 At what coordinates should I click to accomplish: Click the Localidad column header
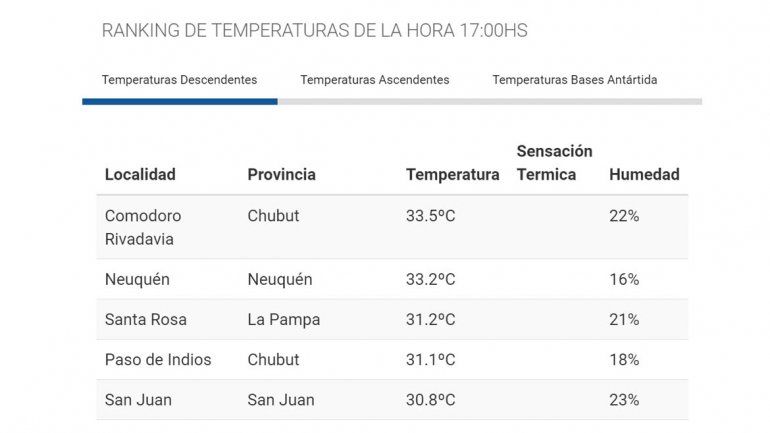pyautogui.click(x=140, y=174)
